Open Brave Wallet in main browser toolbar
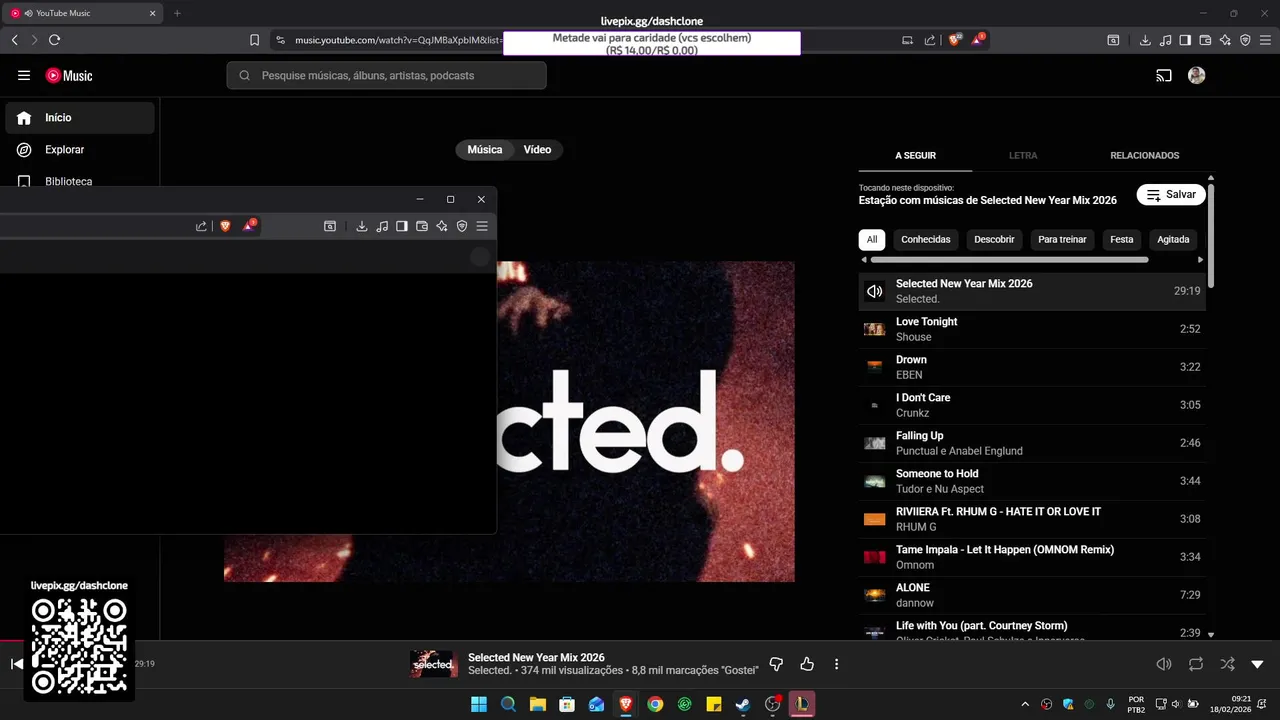This screenshot has width=1280, height=720. [x=1205, y=40]
